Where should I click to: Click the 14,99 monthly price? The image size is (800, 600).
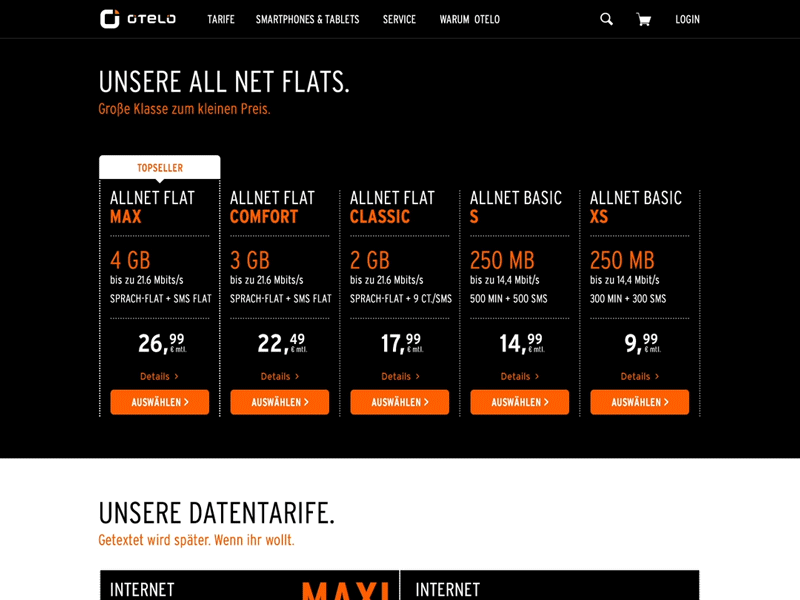click(522, 343)
